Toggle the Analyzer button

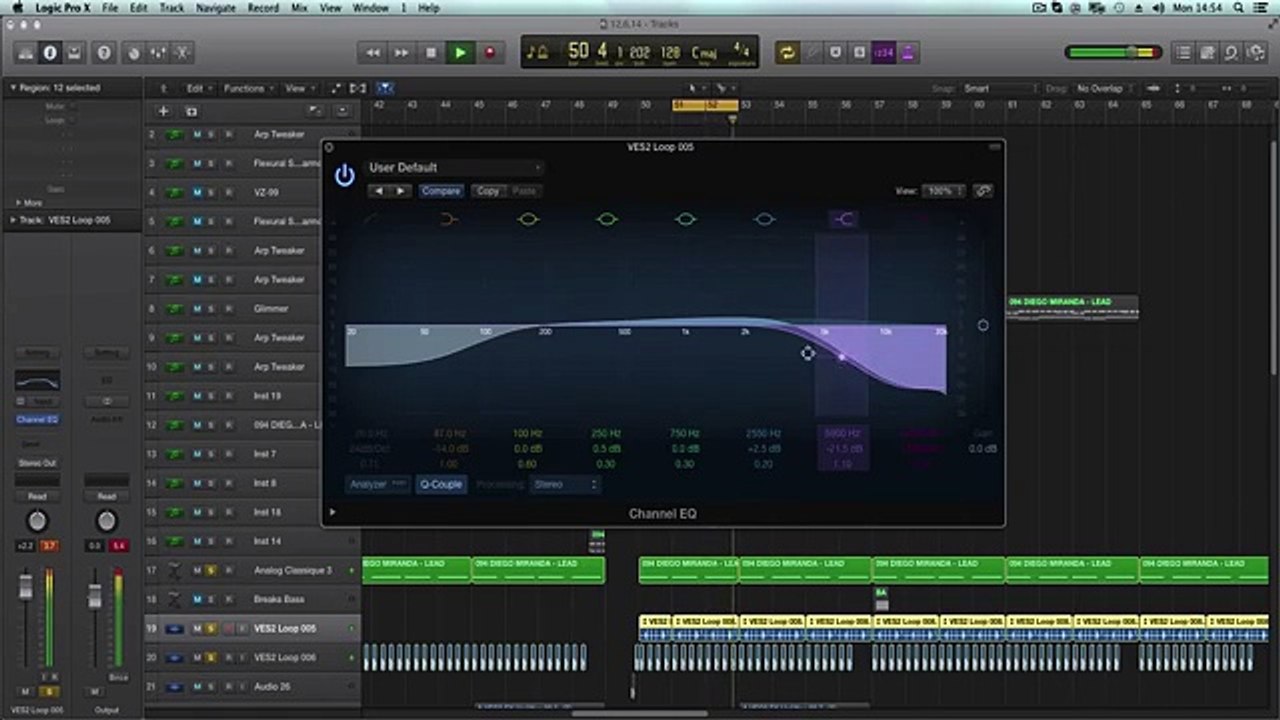(377, 484)
